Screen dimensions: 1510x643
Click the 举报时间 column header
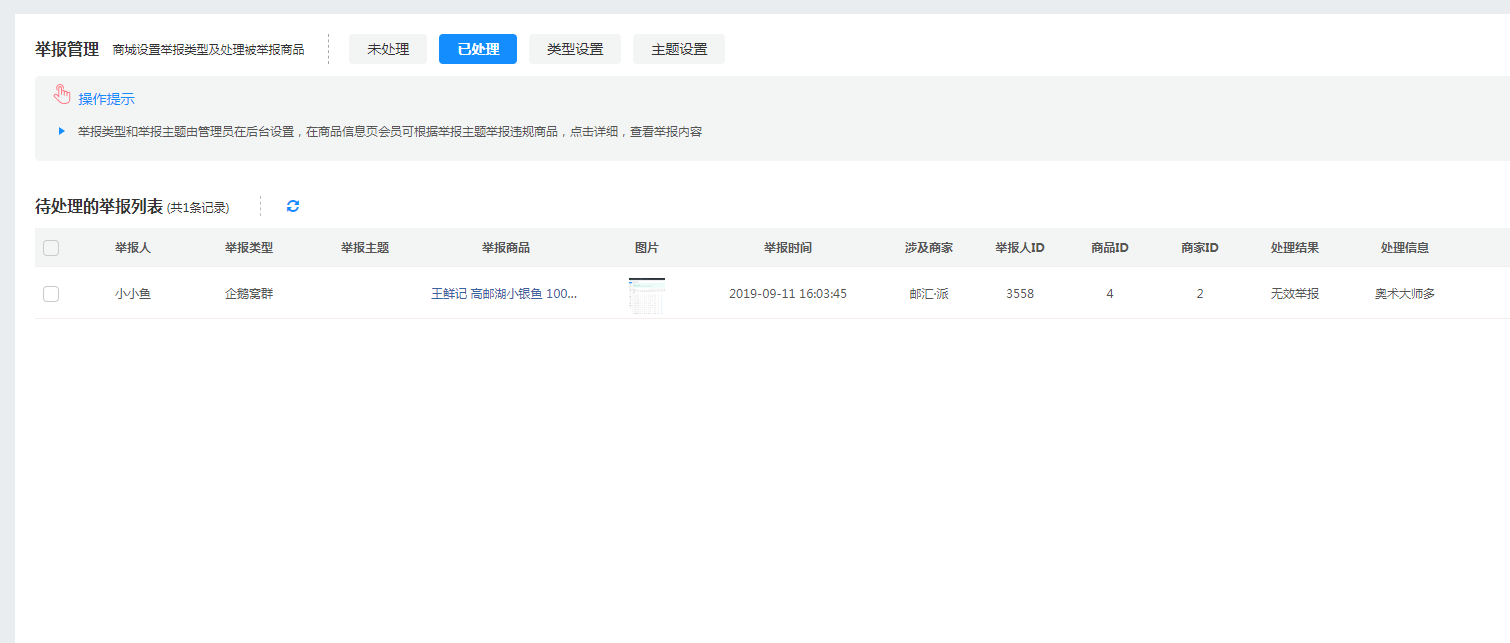(788, 248)
